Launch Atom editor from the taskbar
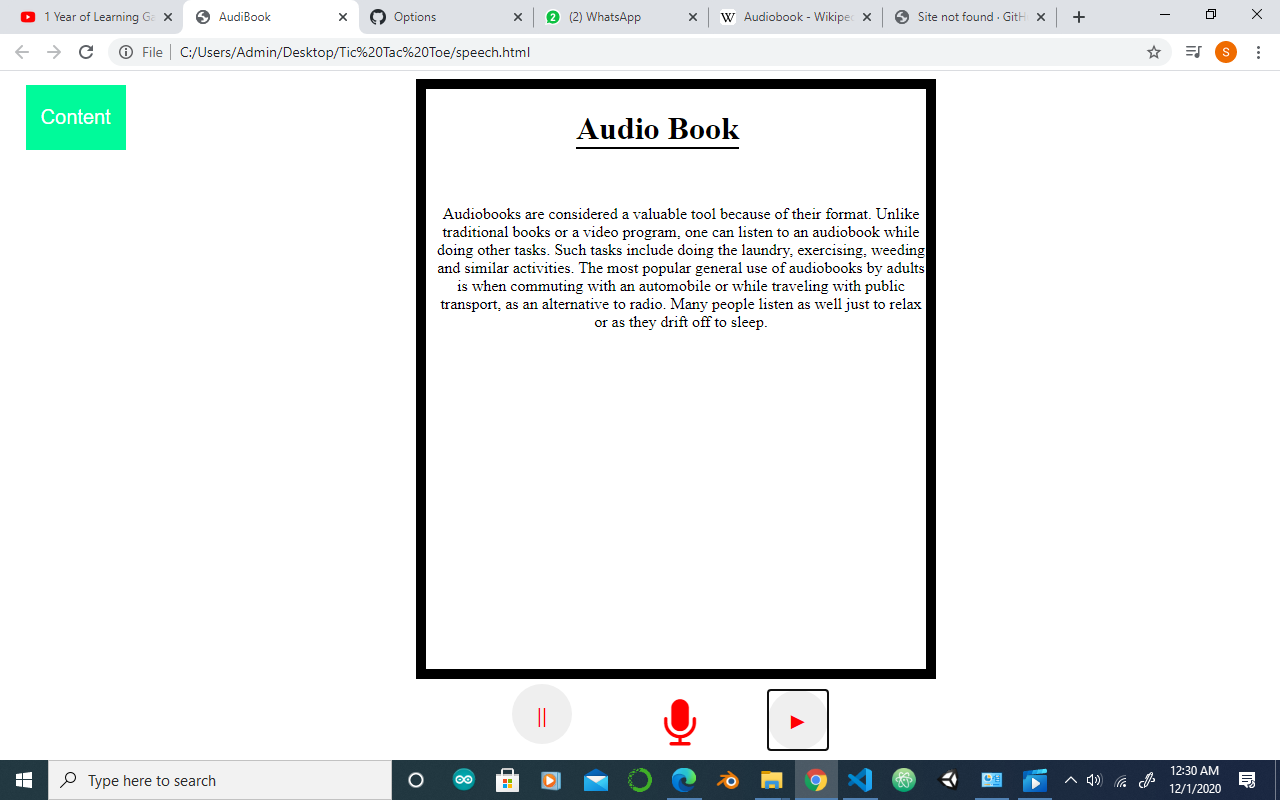This screenshot has width=1280, height=800. click(x=904, y=780)
